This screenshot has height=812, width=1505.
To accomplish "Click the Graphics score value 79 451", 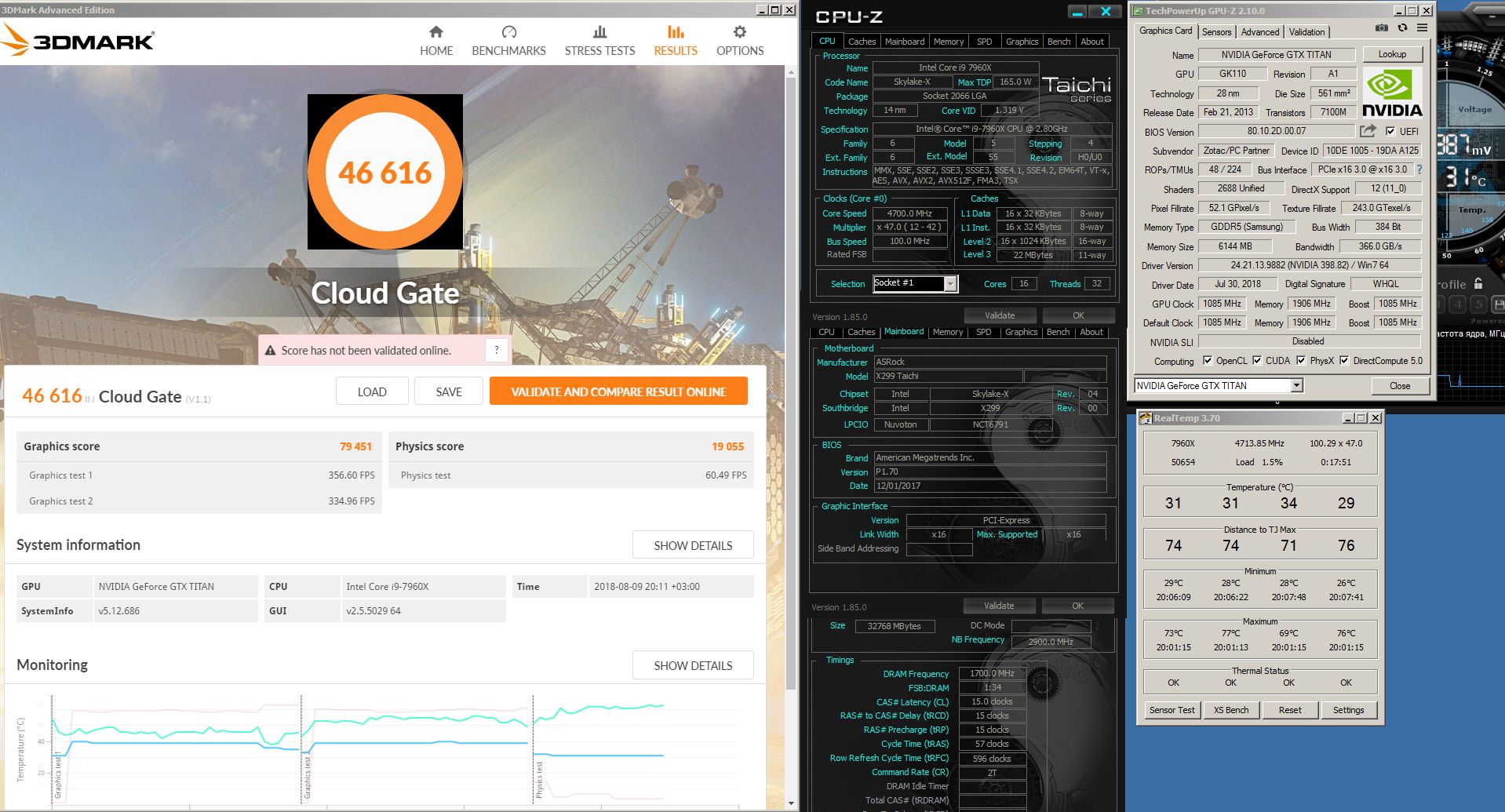I will click(x=355, y=446).
